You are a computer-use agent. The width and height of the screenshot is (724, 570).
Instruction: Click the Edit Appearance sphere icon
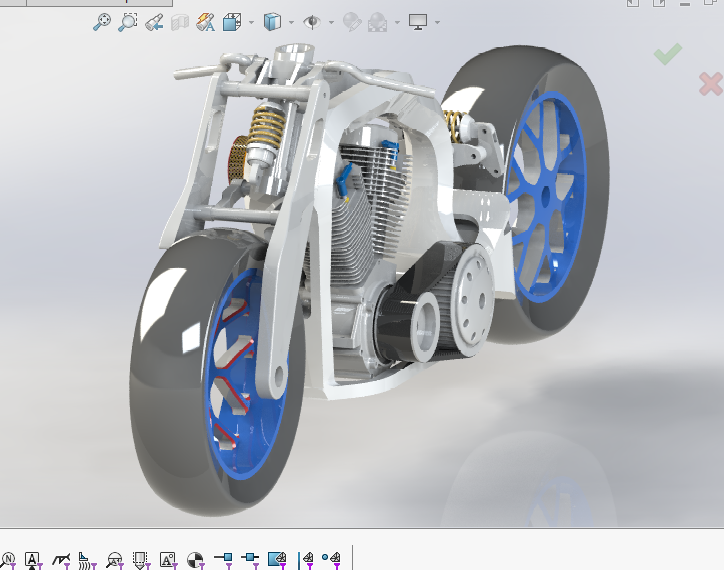(x=351, y=21)
